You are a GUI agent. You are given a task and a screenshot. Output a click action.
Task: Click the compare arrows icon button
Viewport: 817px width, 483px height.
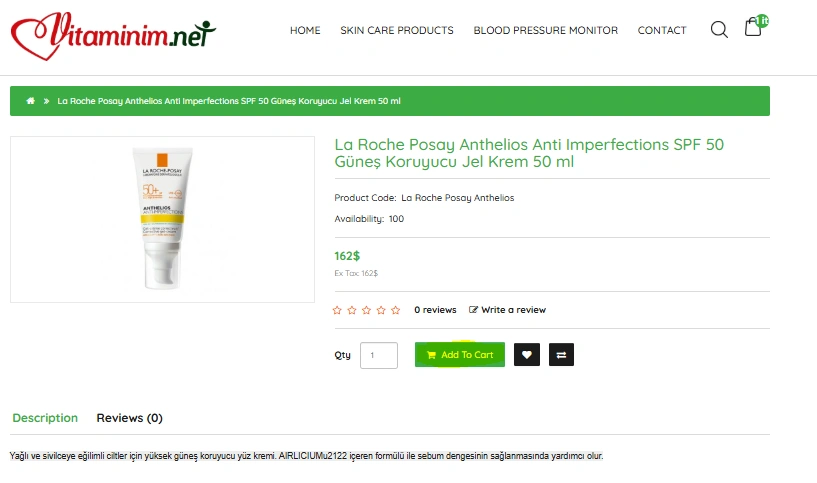[x=561, y=355]
